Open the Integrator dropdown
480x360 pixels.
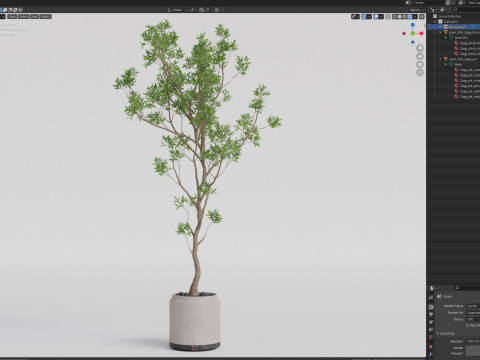[x=473, y=341]
